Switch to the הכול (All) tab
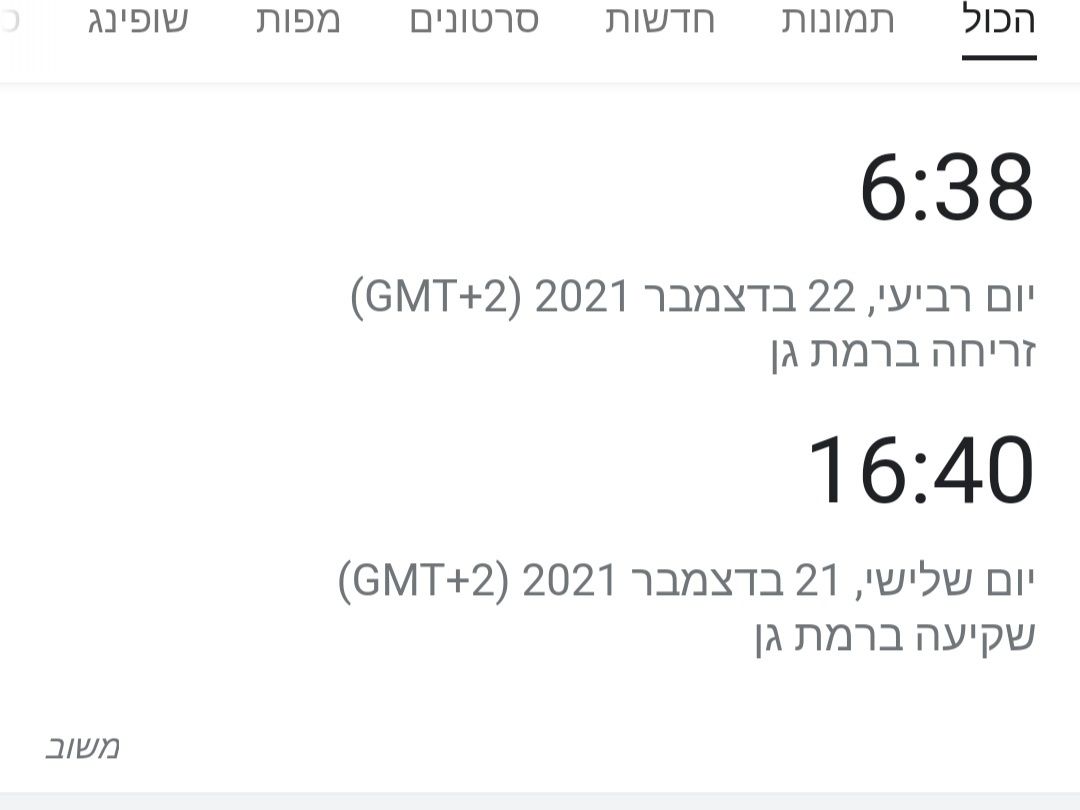Viewport: 1080px width, 810px height. coord(999,21)
